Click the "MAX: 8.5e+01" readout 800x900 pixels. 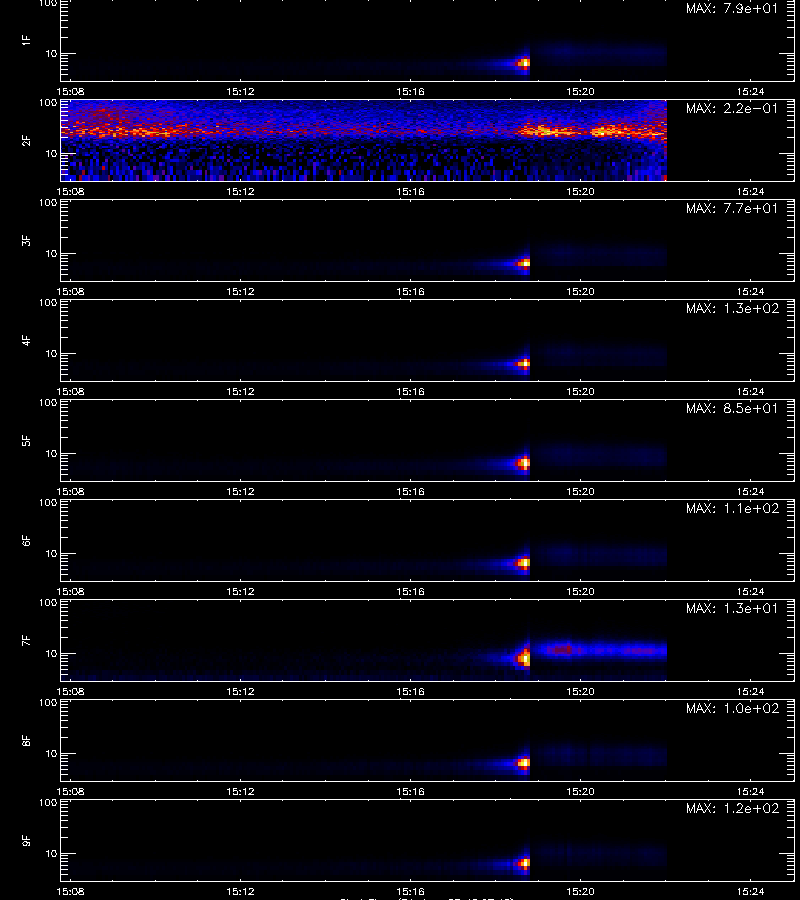[x=732, y=409]
